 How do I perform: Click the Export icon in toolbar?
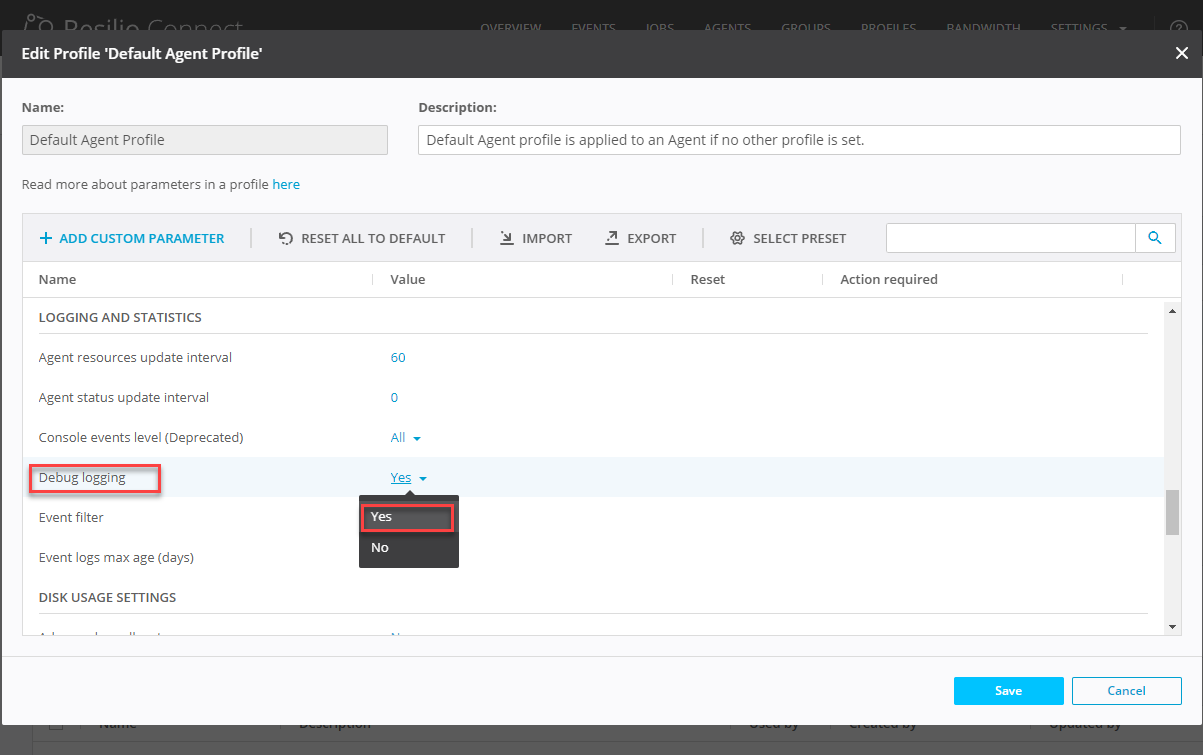coord(612,239)
